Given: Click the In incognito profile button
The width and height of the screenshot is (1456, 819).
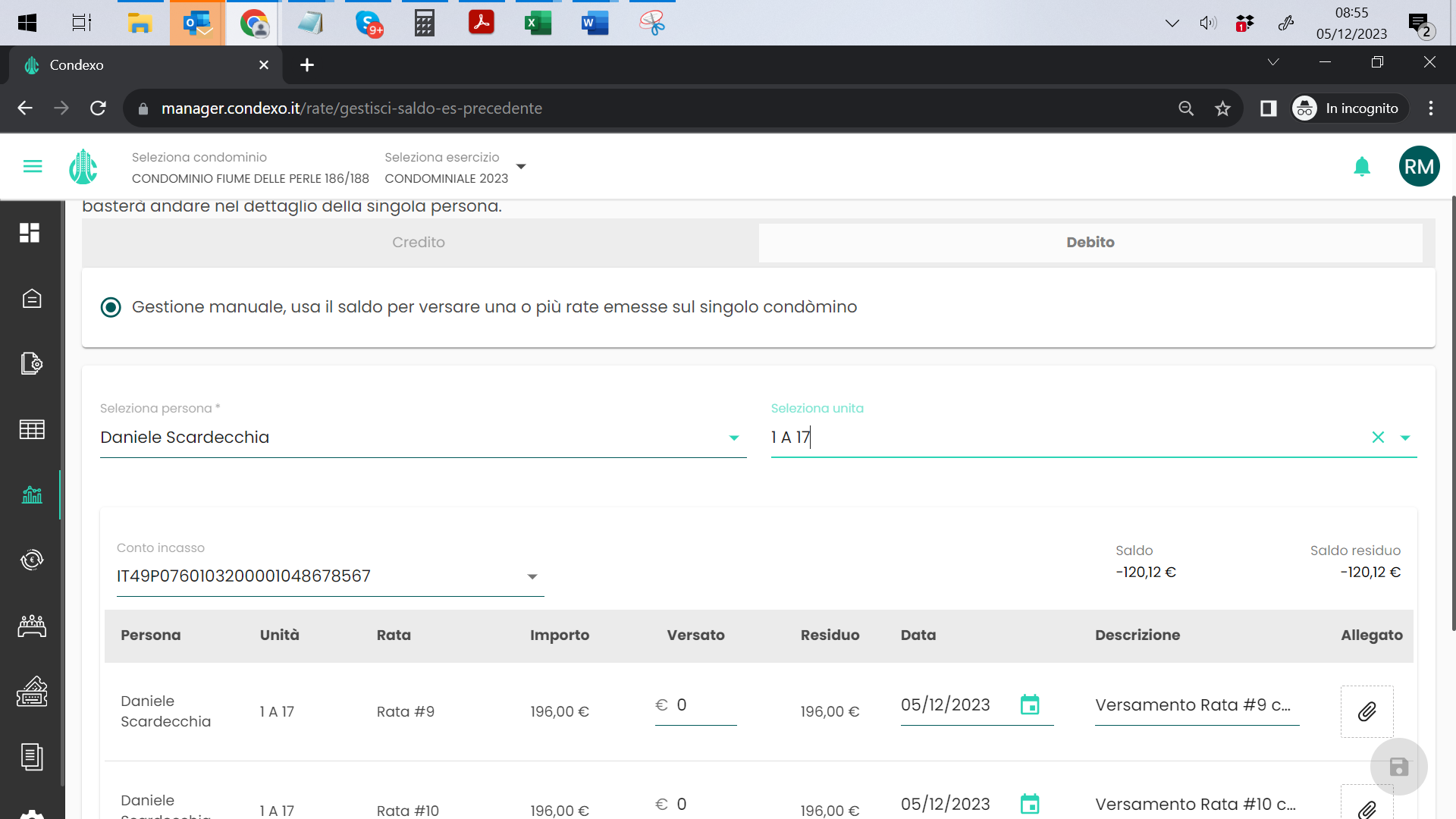Looking at the screenshot, I should tap(1349, 108).
